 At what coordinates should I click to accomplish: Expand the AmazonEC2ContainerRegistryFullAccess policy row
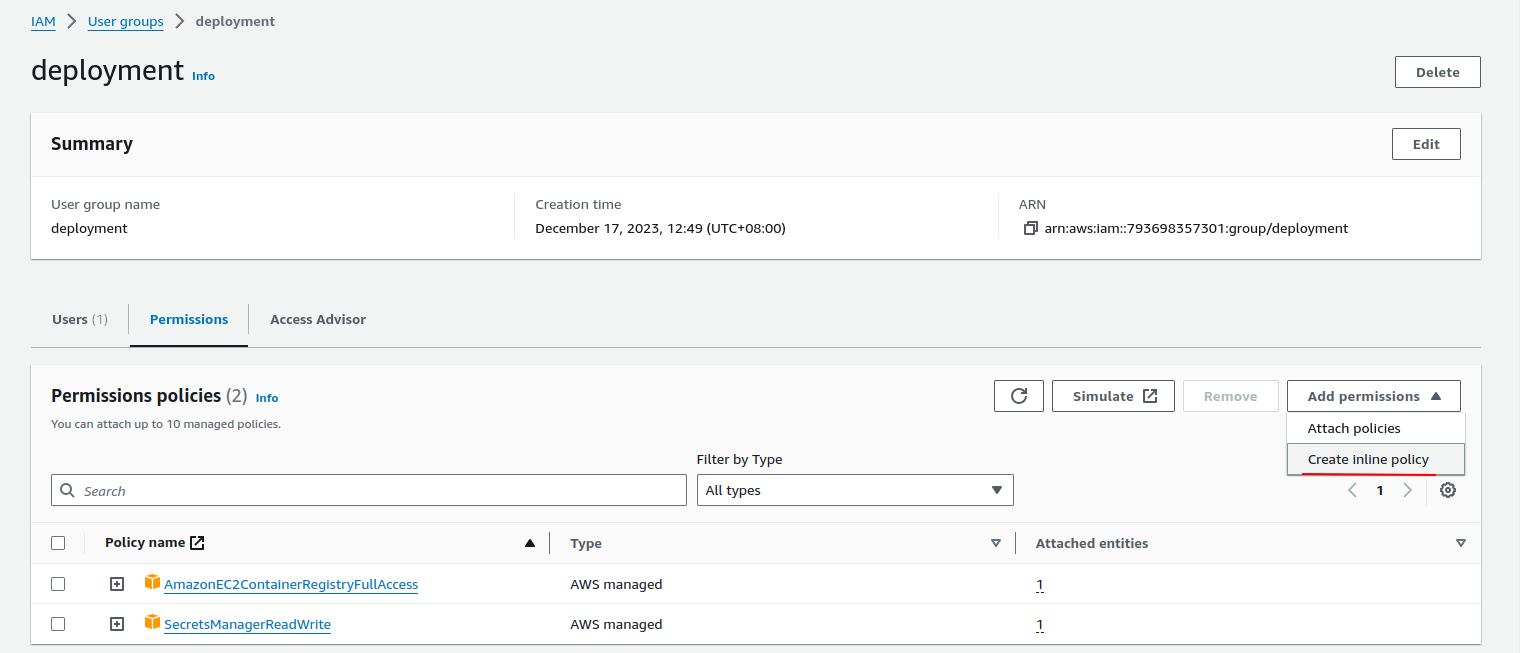tap(117, 584)
